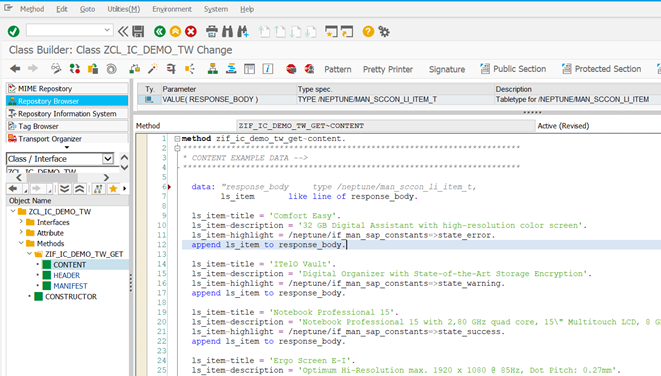Click the Pattern button

tap(338, 69)
